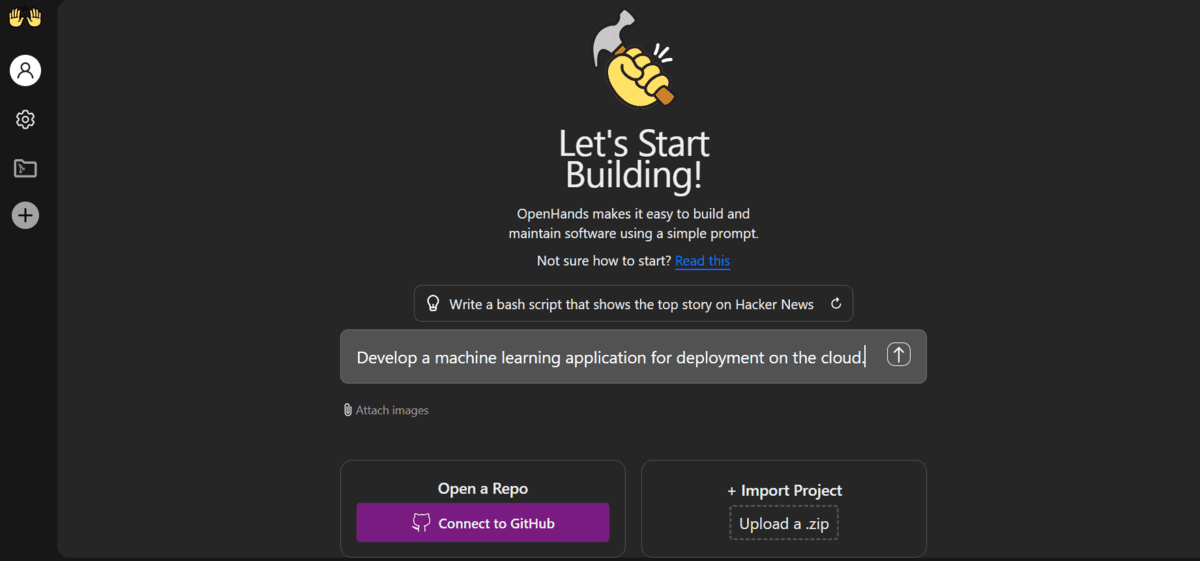Start a new project with plus icon

point(25,214)
